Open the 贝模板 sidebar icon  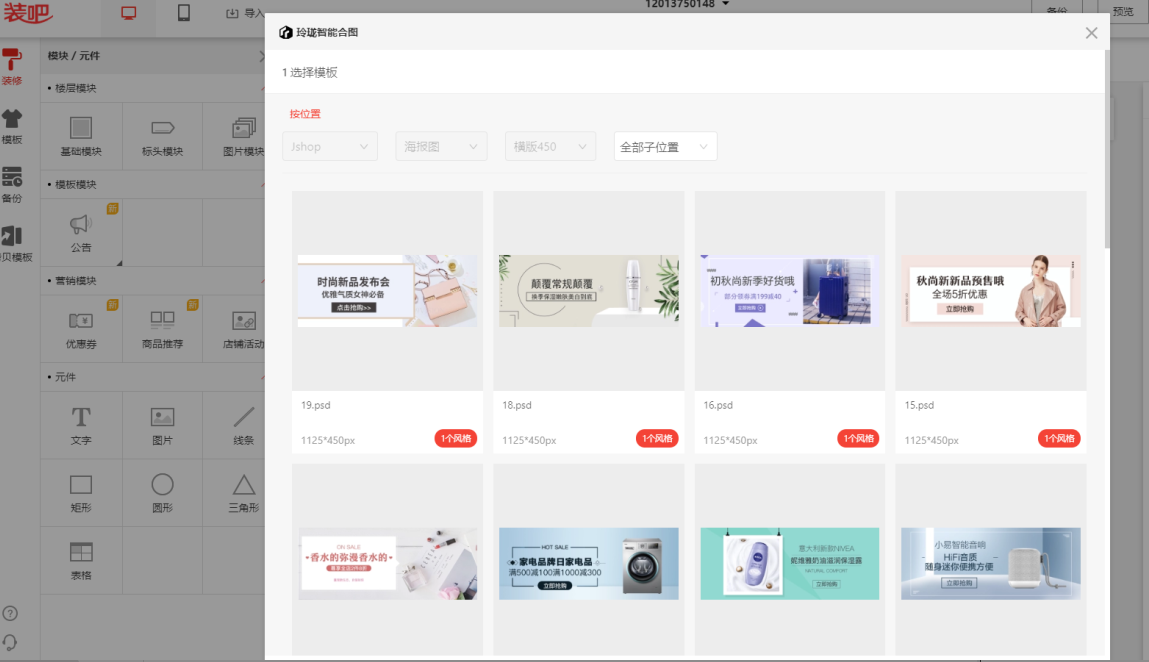tap(16, 244)
